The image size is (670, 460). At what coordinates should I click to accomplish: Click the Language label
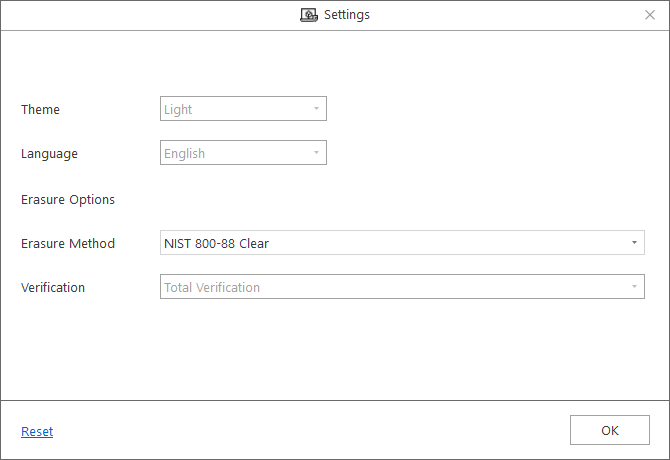tap(50, 154)
